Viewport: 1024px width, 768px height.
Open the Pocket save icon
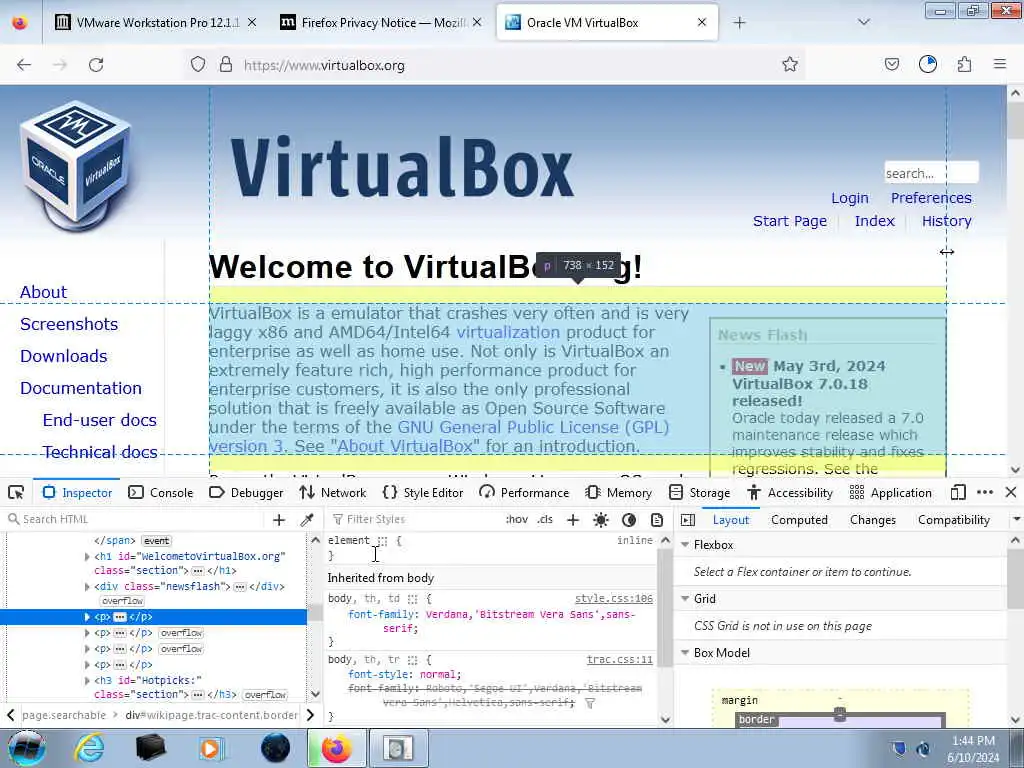pos(891,64)
